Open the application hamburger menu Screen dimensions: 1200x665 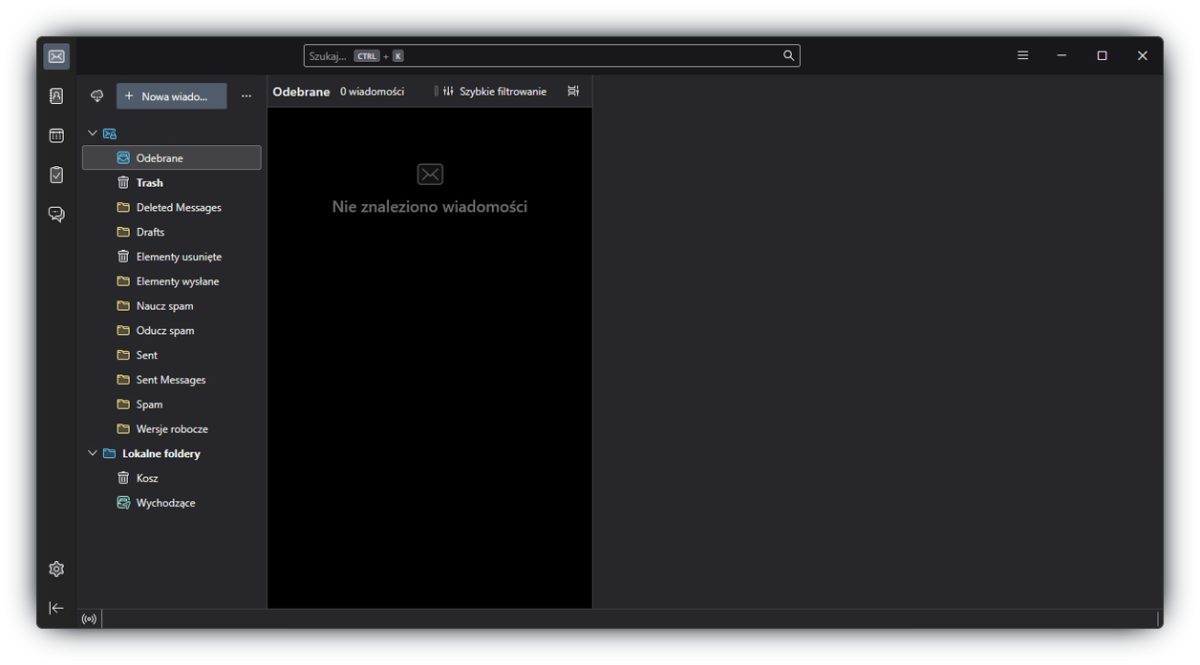tap(1022, 55)
